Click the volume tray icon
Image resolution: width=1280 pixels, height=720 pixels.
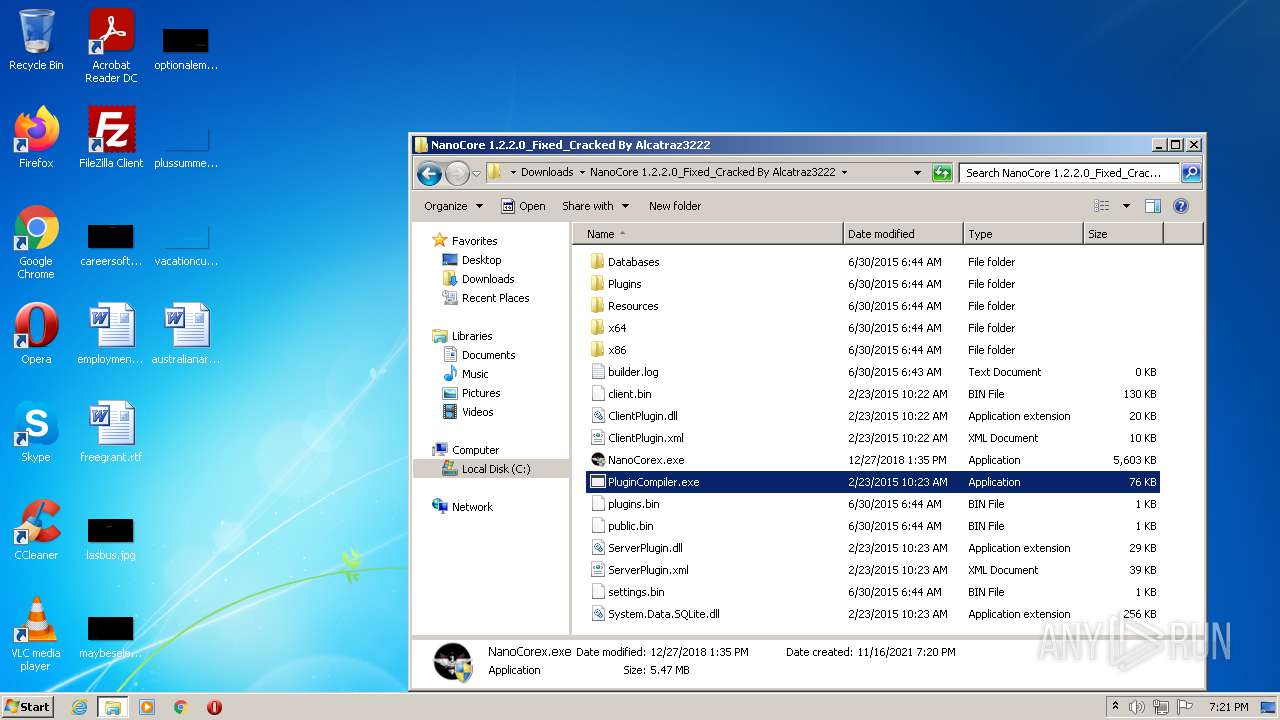pyautogui.click(x=1137, y=707)
